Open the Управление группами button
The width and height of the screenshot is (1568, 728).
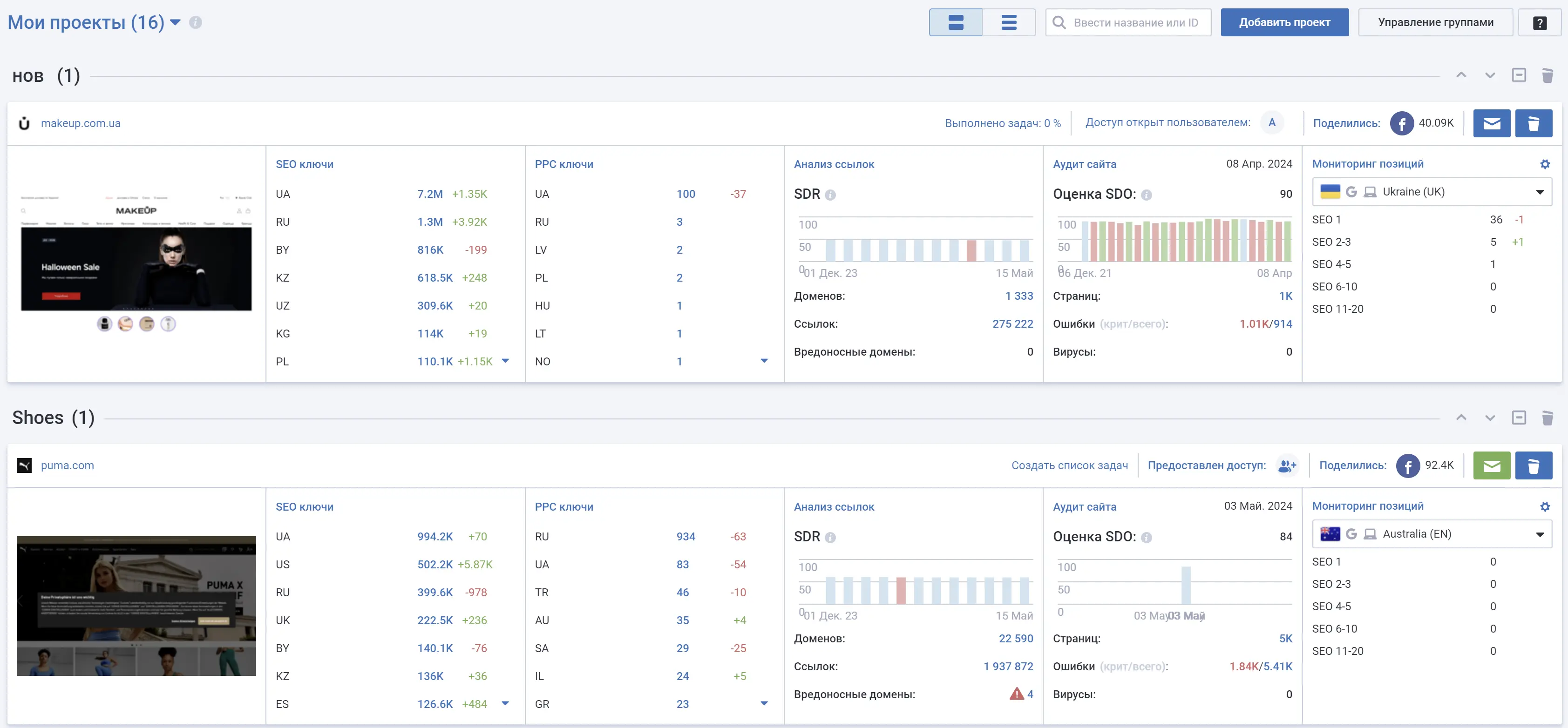tap(1435, 22)
